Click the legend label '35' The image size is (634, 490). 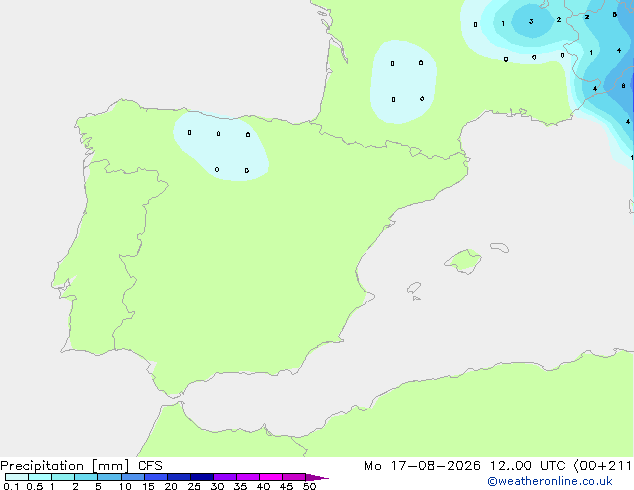pyautogui.click(x=240, y=486)
